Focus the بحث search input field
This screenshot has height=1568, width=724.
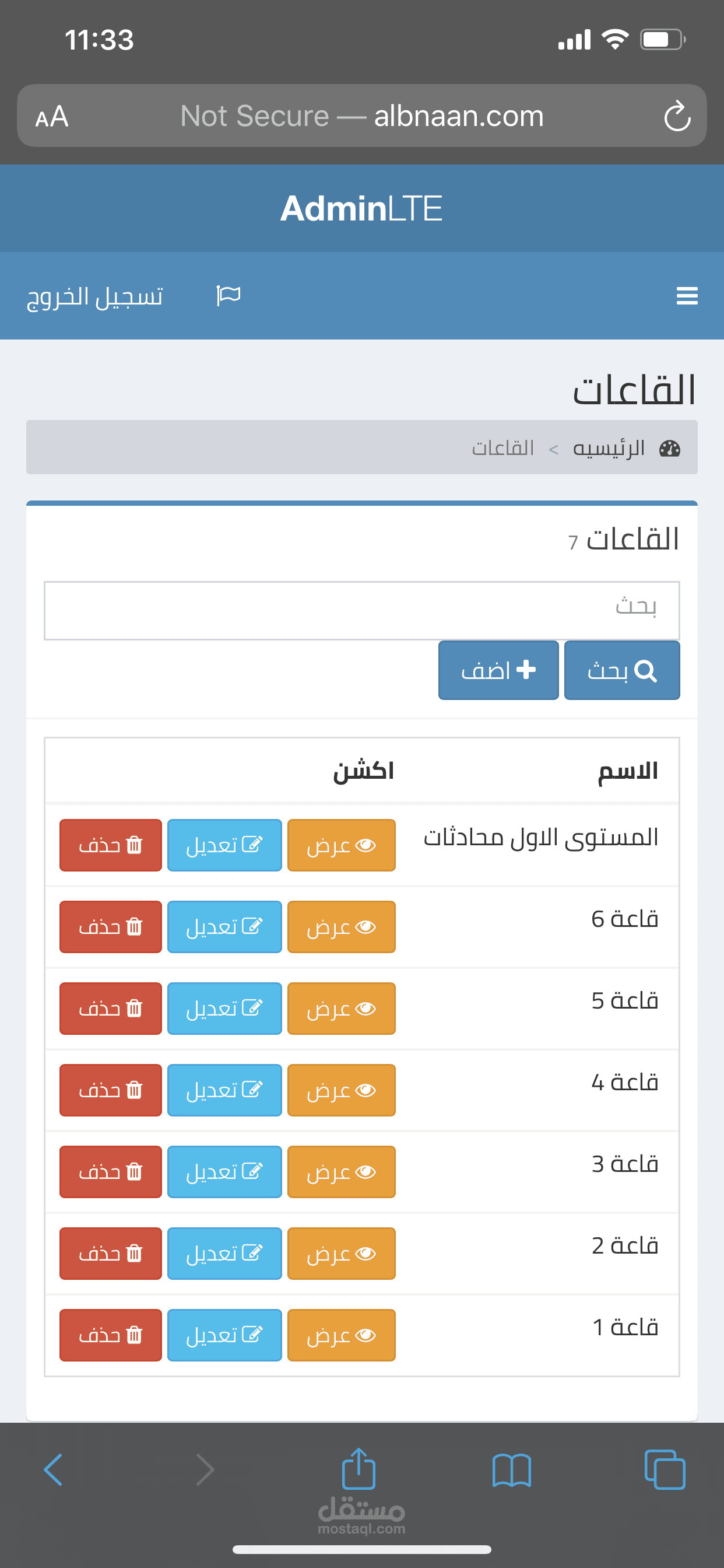coord(361,610)
